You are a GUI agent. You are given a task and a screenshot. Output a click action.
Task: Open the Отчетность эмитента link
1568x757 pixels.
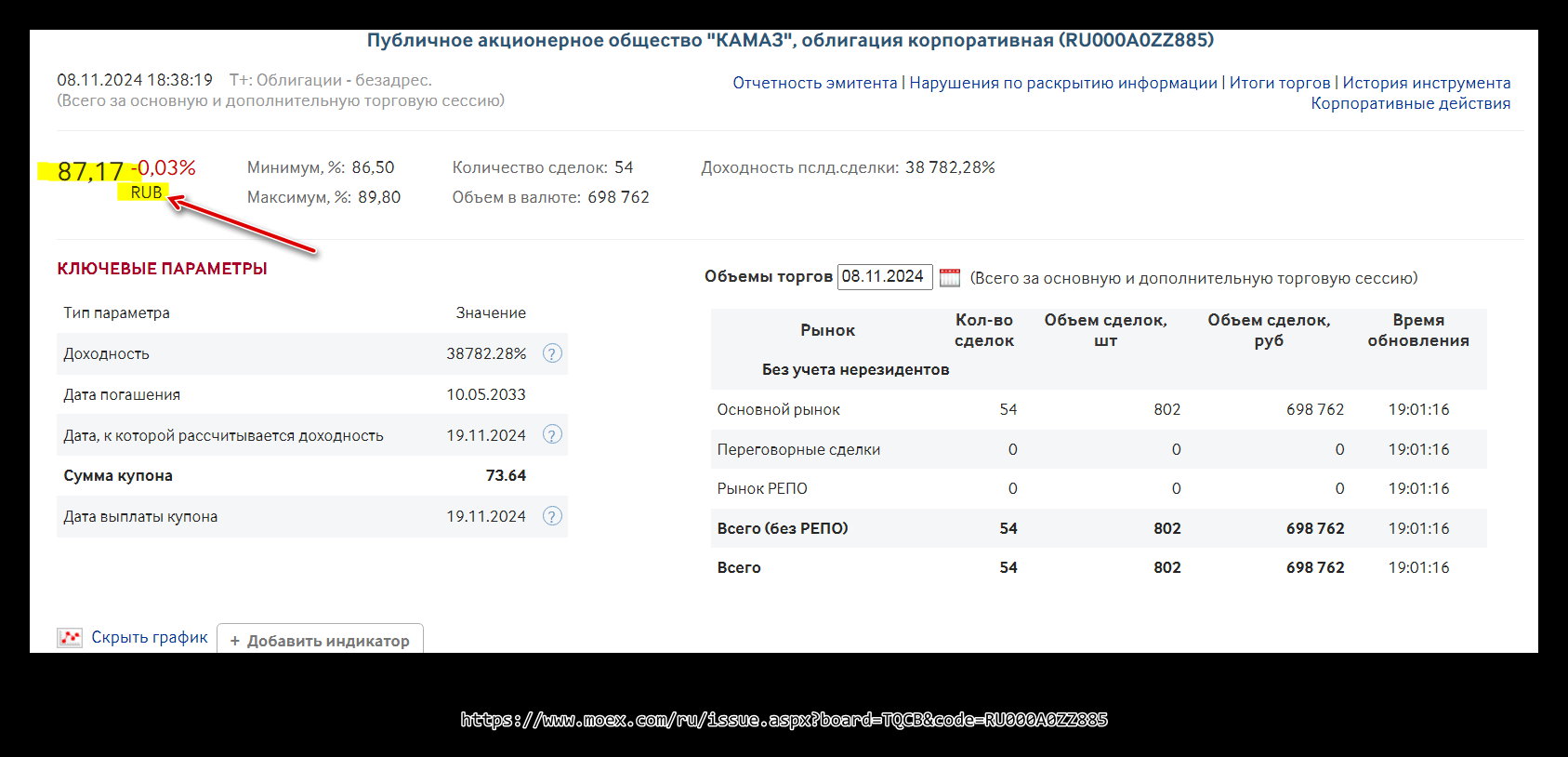tap(815, 83)
